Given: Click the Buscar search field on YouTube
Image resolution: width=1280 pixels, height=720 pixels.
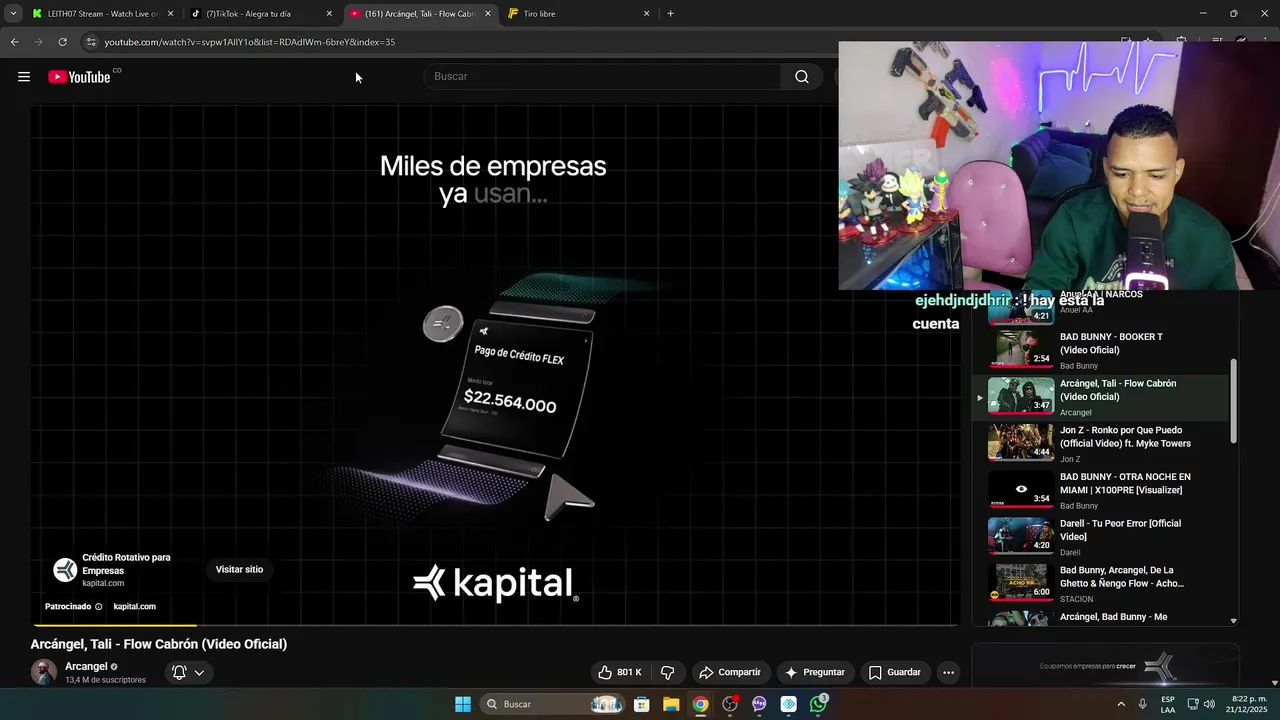Looking at the screenshot, I should [x=603, y=77].
